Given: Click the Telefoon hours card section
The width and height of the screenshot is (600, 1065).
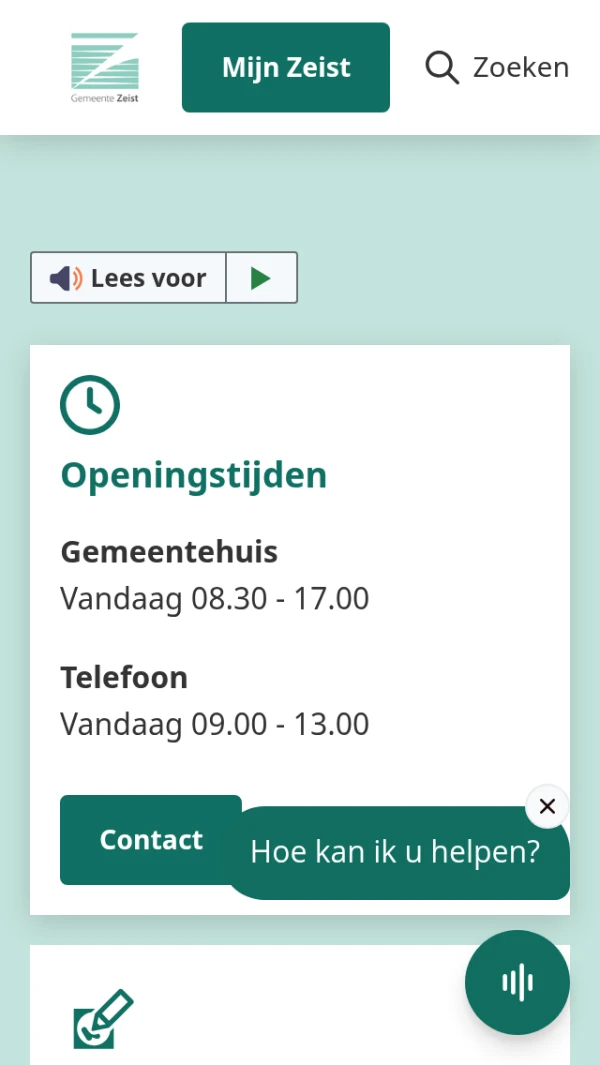Looking at the screenshot, I should tap(214, 723).
